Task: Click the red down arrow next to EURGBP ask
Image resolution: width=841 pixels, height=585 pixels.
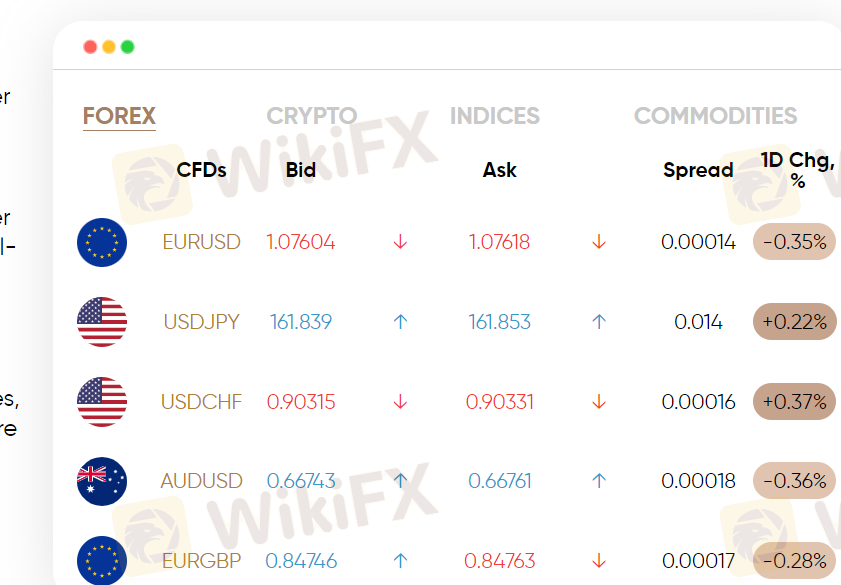Action: [x=599, y=561]
